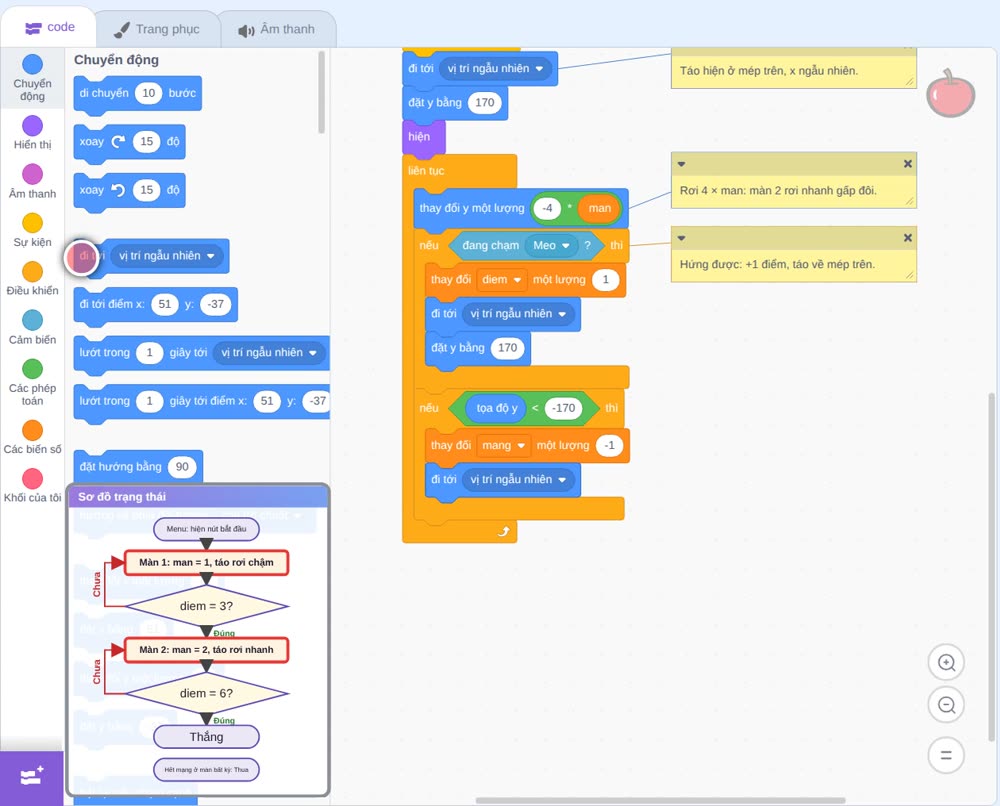Image resolution: width=1000 pixels, height=806 pixels.
Task: Click the counterclockwise rotate icon in xoay block
Action: point(119,190)
